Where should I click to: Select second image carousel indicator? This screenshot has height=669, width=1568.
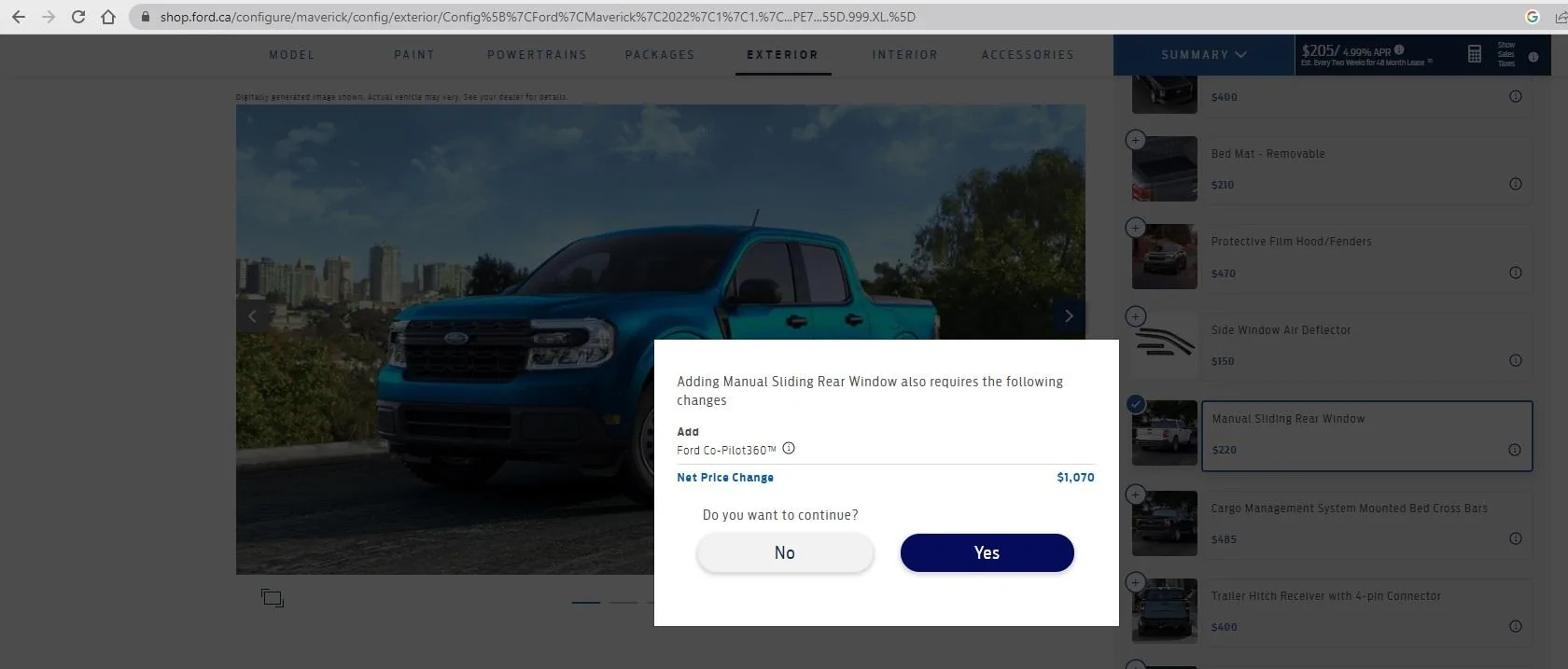[623, 603]
